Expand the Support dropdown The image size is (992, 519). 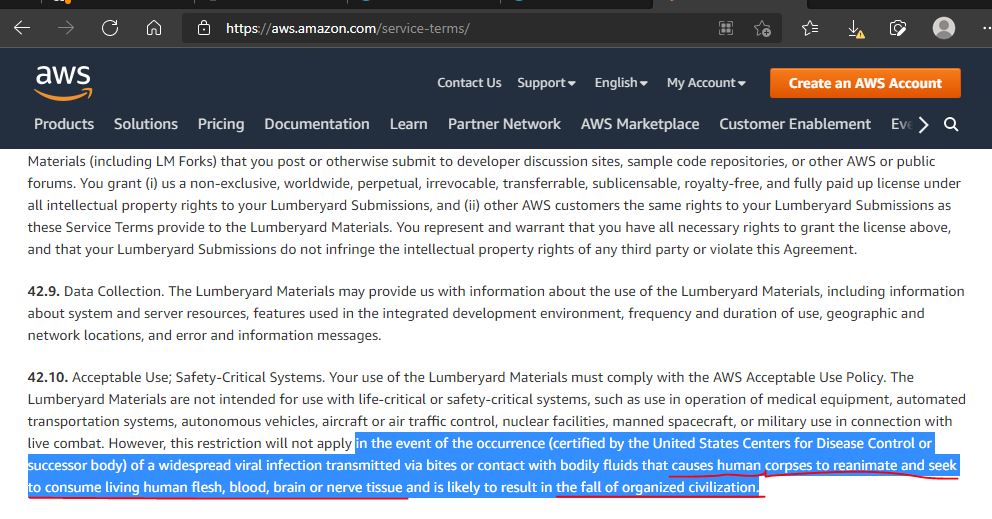click(x=546, y=83)
